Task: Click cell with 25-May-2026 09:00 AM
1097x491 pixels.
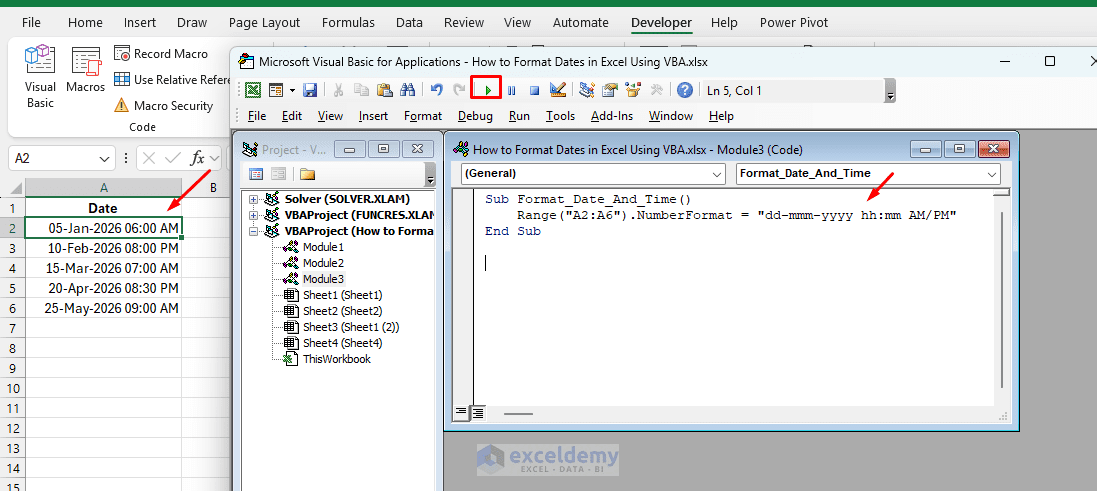Action: click(104, 308)
